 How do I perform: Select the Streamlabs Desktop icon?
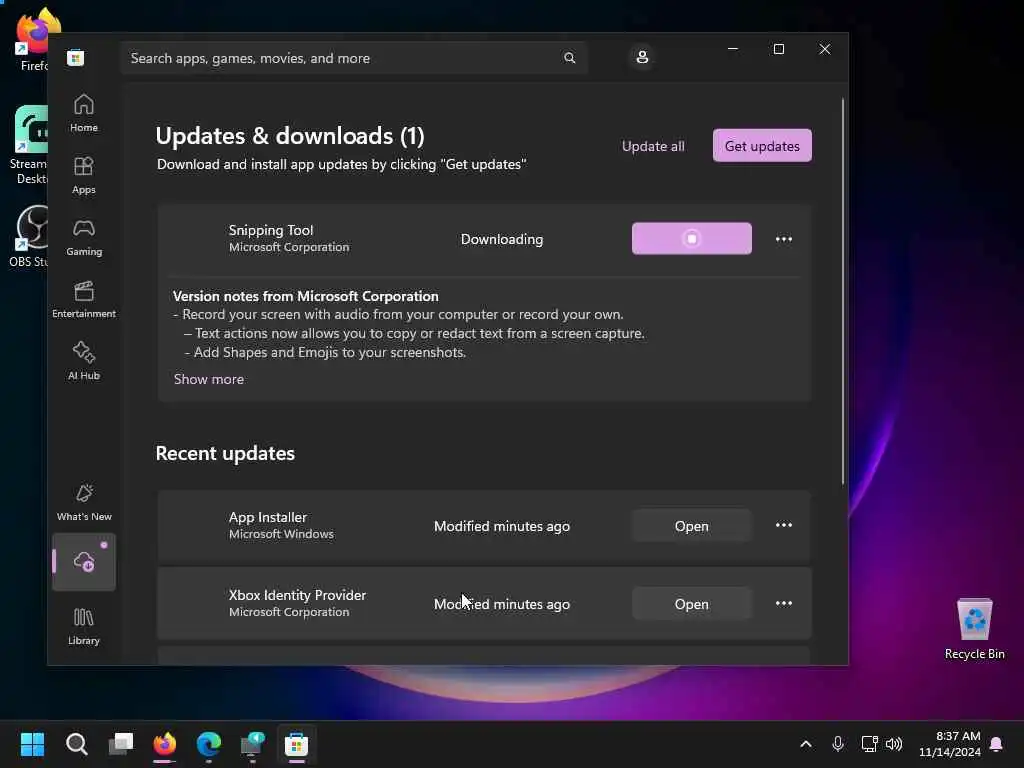coord(28,145)
